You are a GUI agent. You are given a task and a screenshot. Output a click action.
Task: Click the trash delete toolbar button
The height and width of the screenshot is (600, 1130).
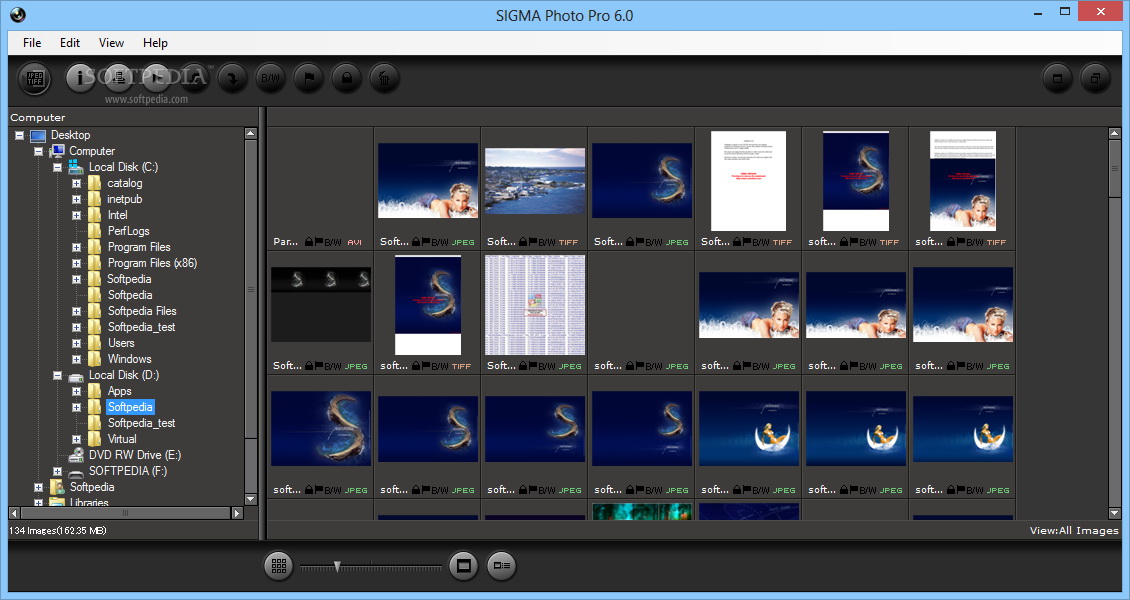(384, 78)
